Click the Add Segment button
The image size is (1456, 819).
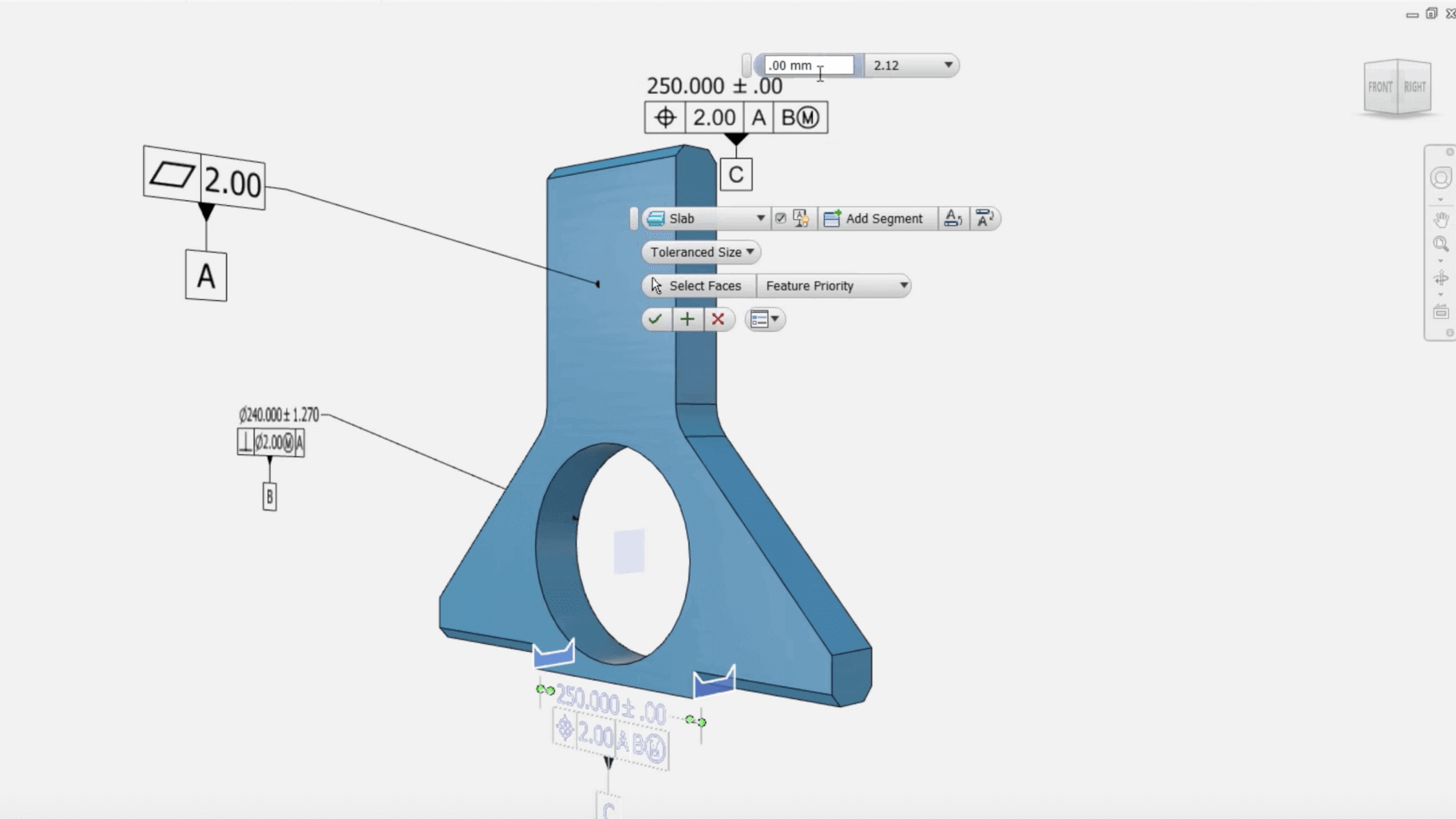tap(874, 218)
